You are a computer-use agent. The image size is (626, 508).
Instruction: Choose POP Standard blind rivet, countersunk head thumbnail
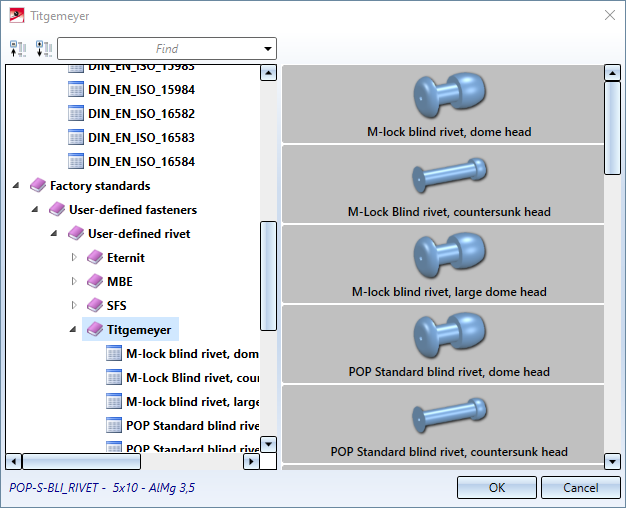pos(443,424)
